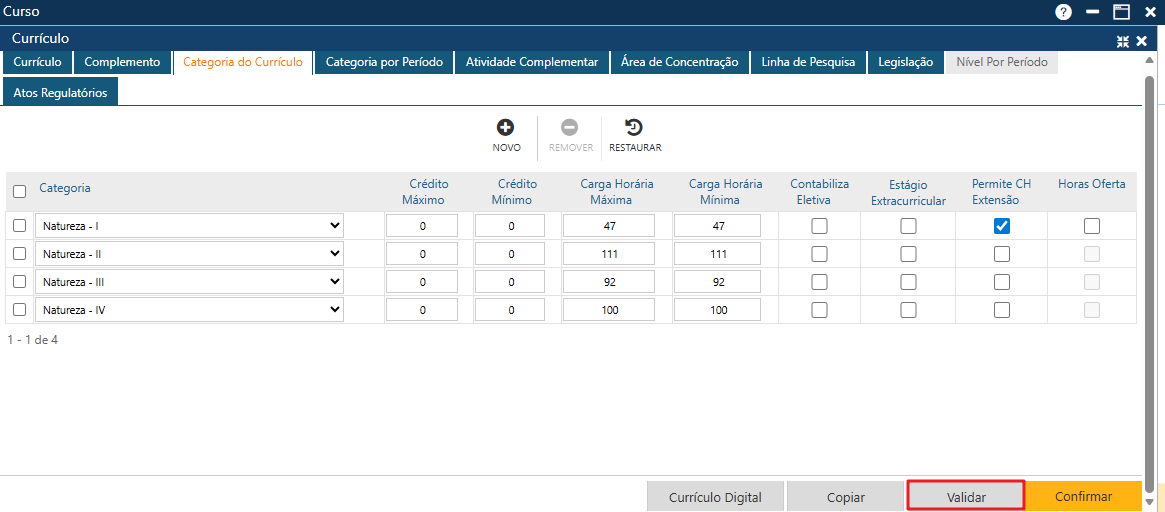
Task: Check Horas Oferta for Natureza - I
Action: coord(1091,226)
